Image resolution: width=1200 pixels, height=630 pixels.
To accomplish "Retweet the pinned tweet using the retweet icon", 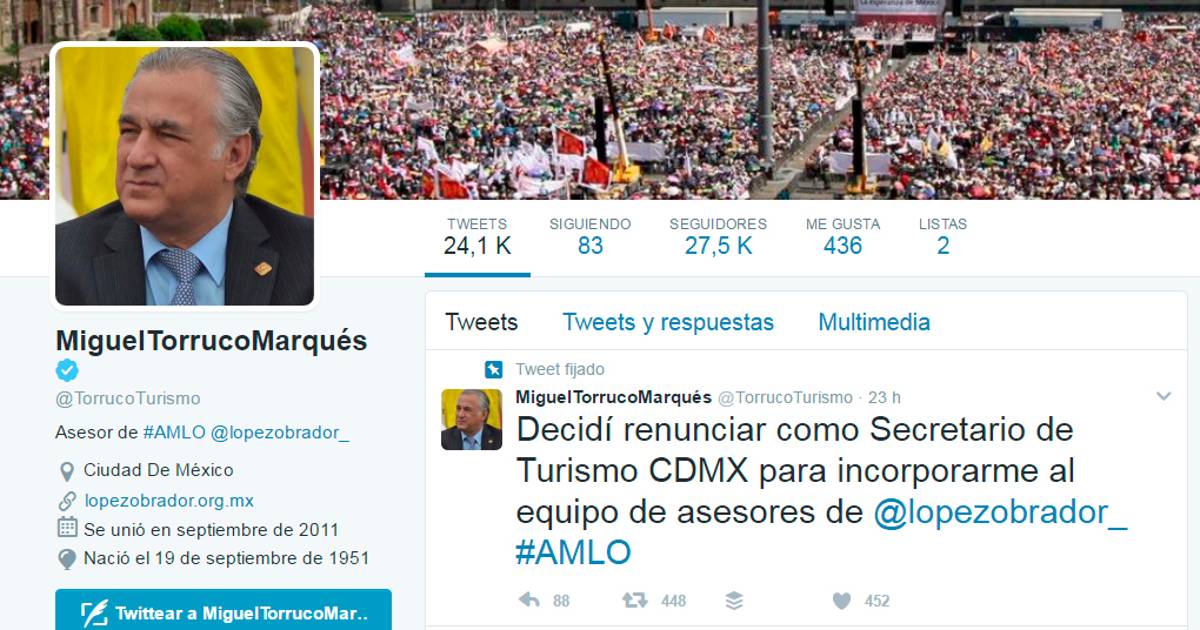I will [x=634, y=600].
